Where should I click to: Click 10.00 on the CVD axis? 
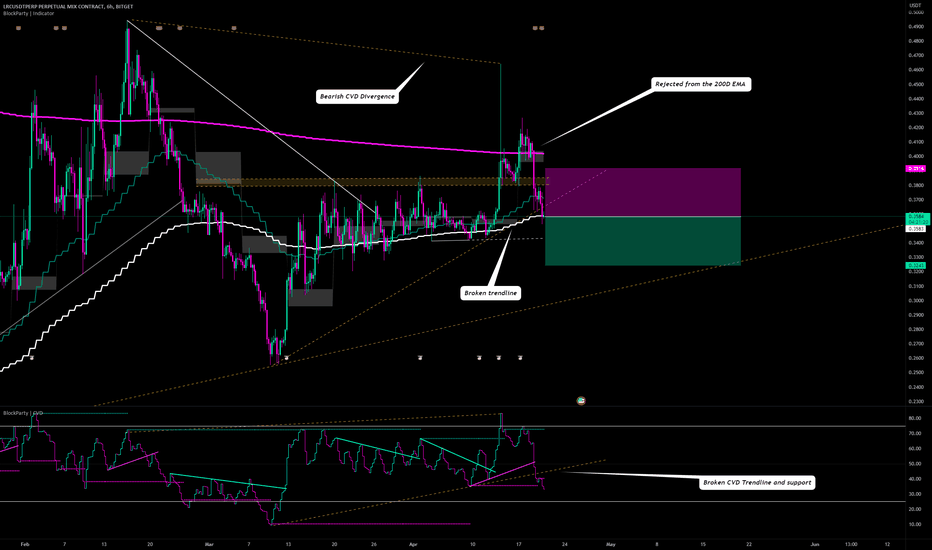click(915, 524)
